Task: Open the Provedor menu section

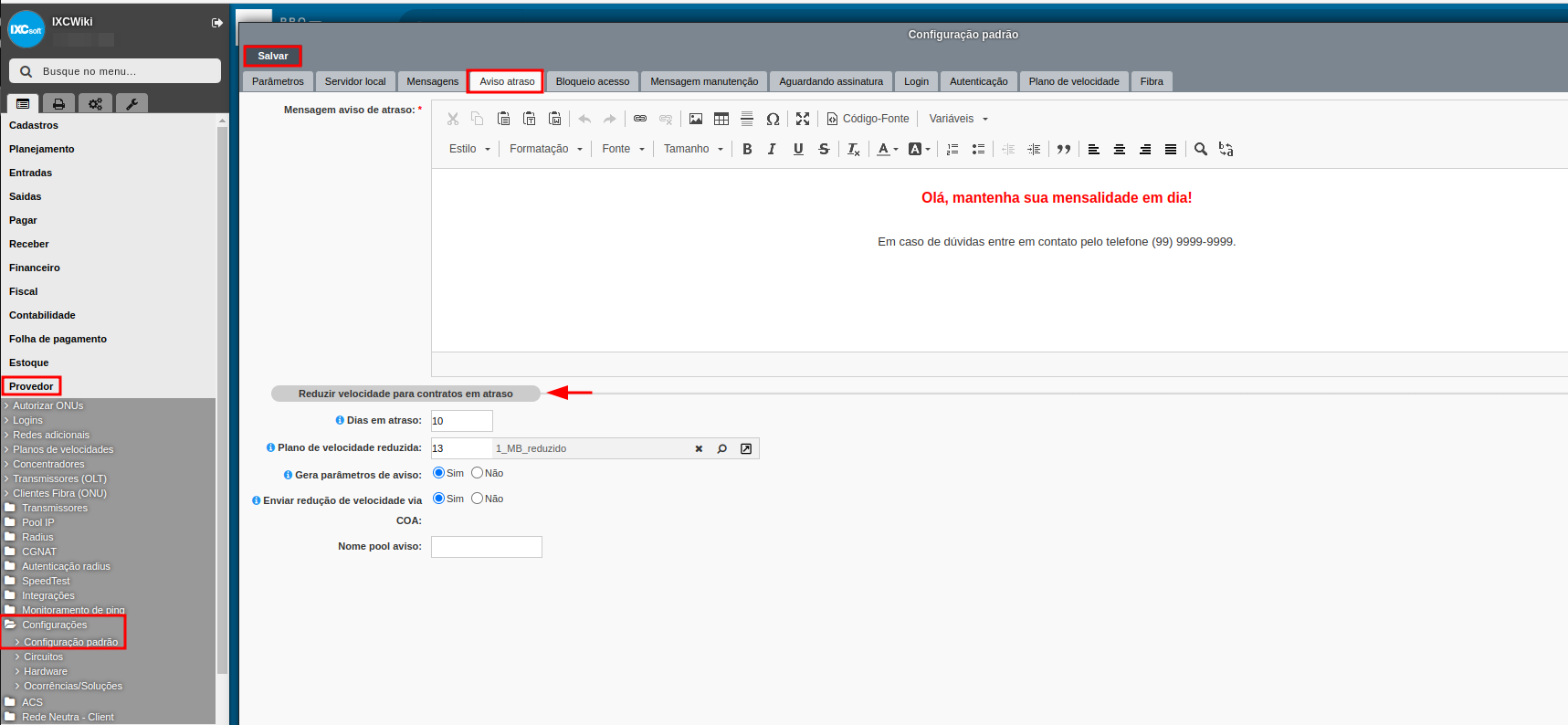Action: [31, 386]
